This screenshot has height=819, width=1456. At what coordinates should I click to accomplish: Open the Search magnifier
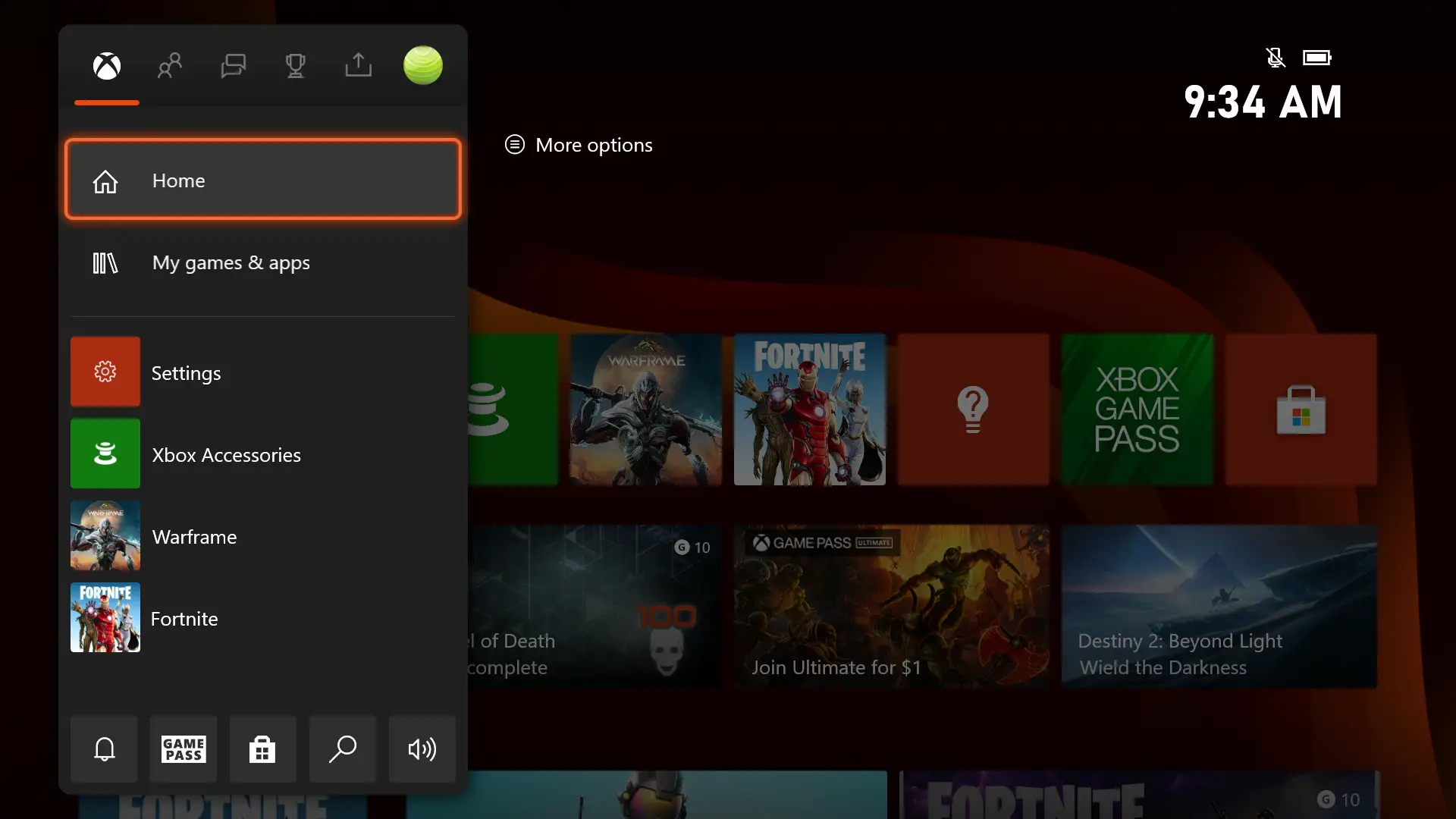coord(342,749)
